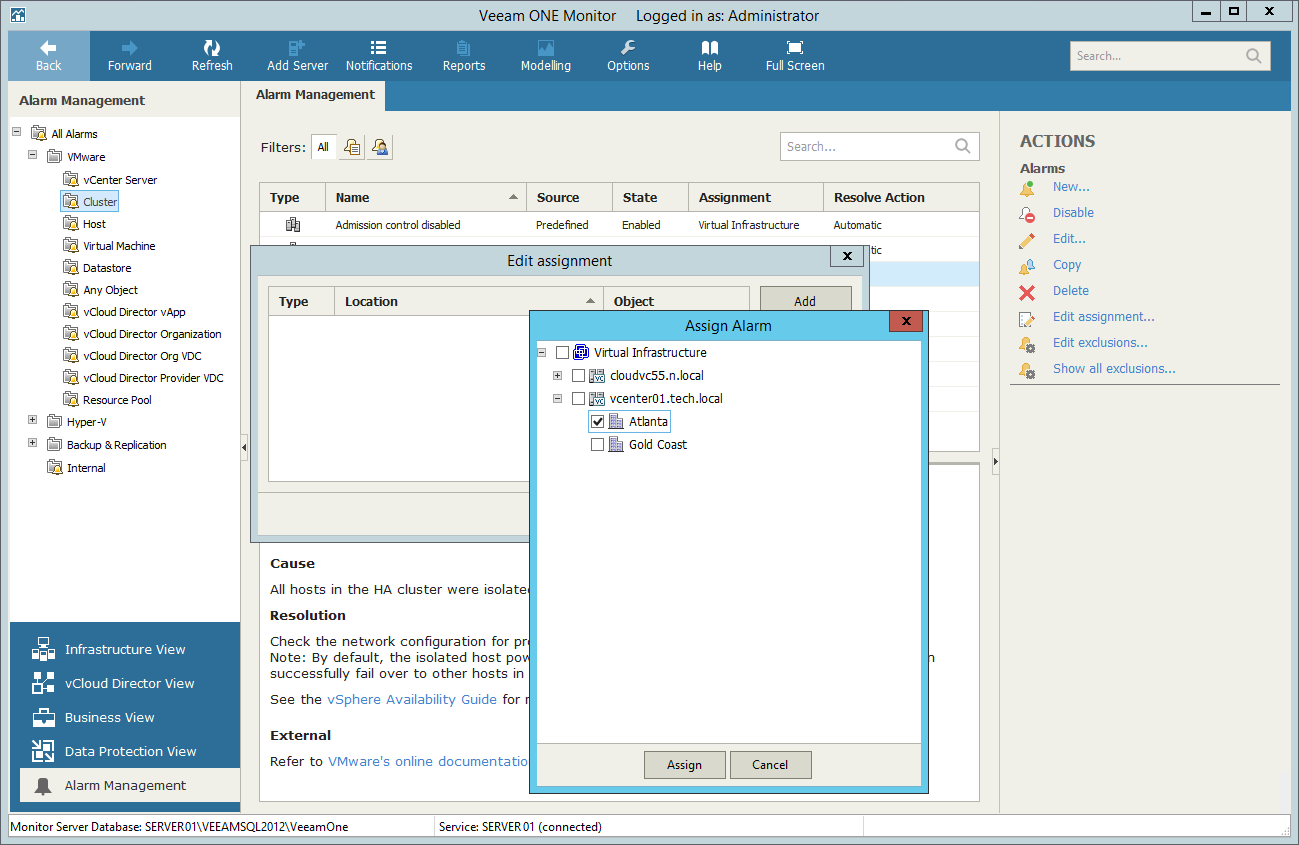Collapse the VMware alarm group

pos(33,156)
